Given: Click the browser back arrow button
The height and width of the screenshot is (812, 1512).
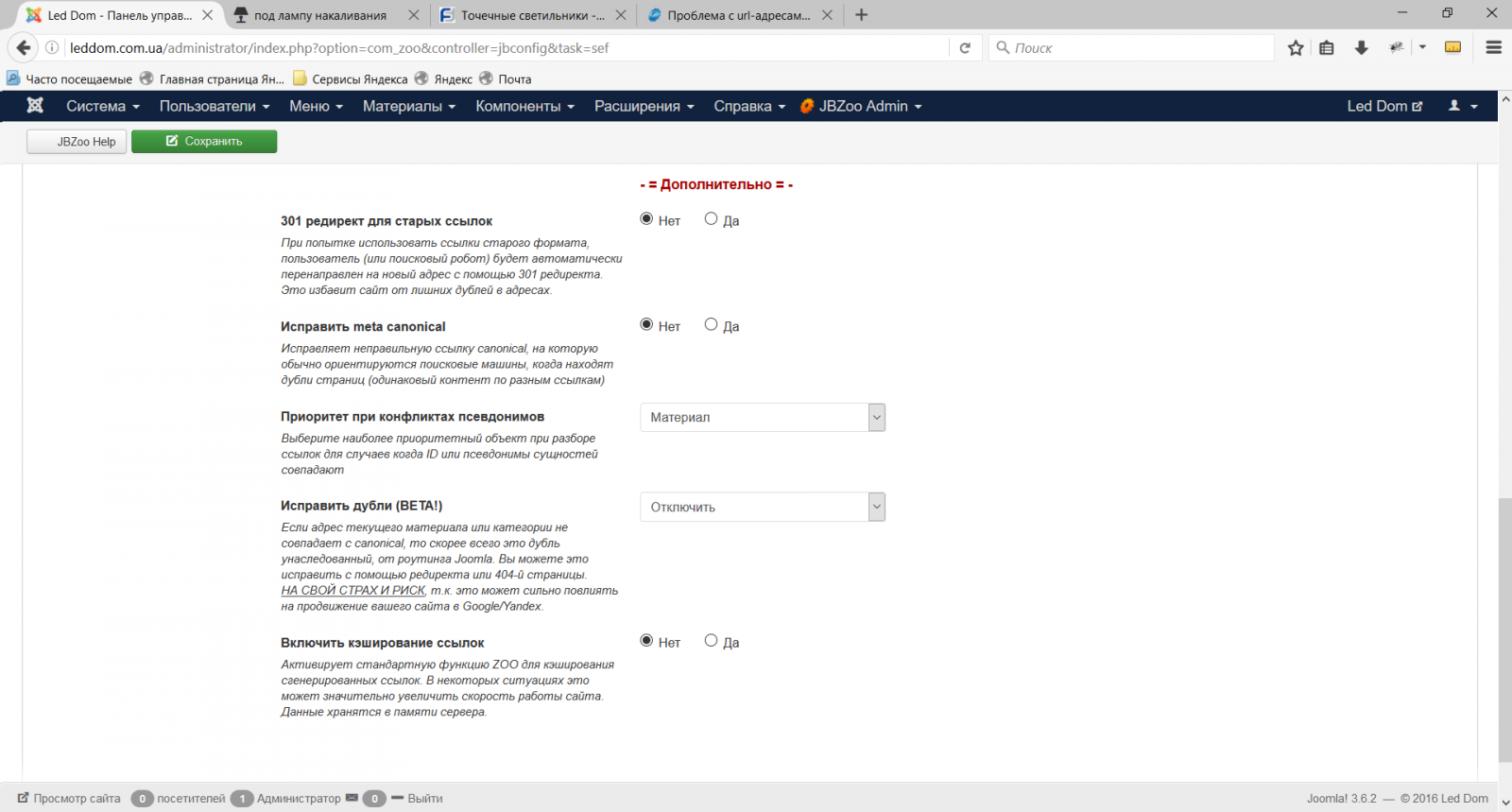Looking at the screenshot, I should point(24,47).
